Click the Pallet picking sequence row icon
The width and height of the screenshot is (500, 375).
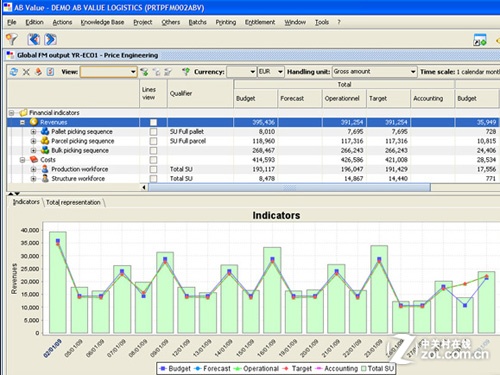pyautogui.click(x=45, y=131)
